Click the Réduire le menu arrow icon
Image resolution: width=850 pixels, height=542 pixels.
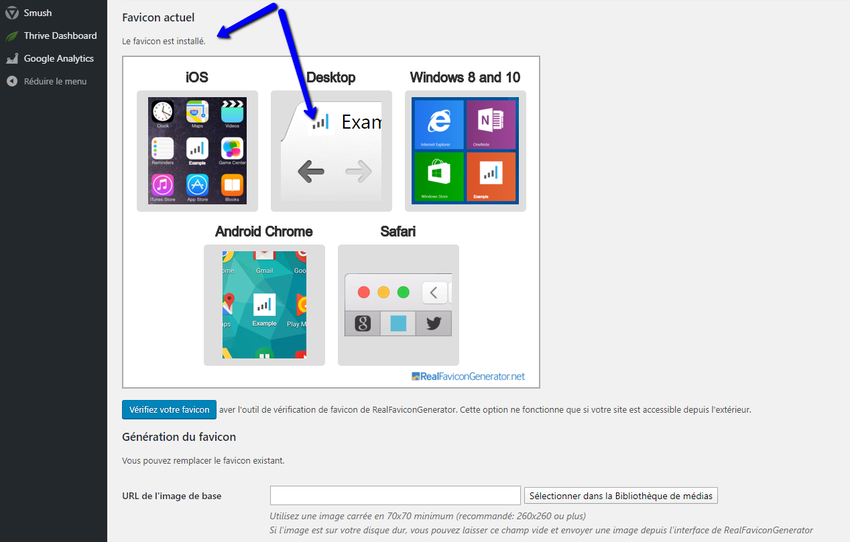point(12,81)
